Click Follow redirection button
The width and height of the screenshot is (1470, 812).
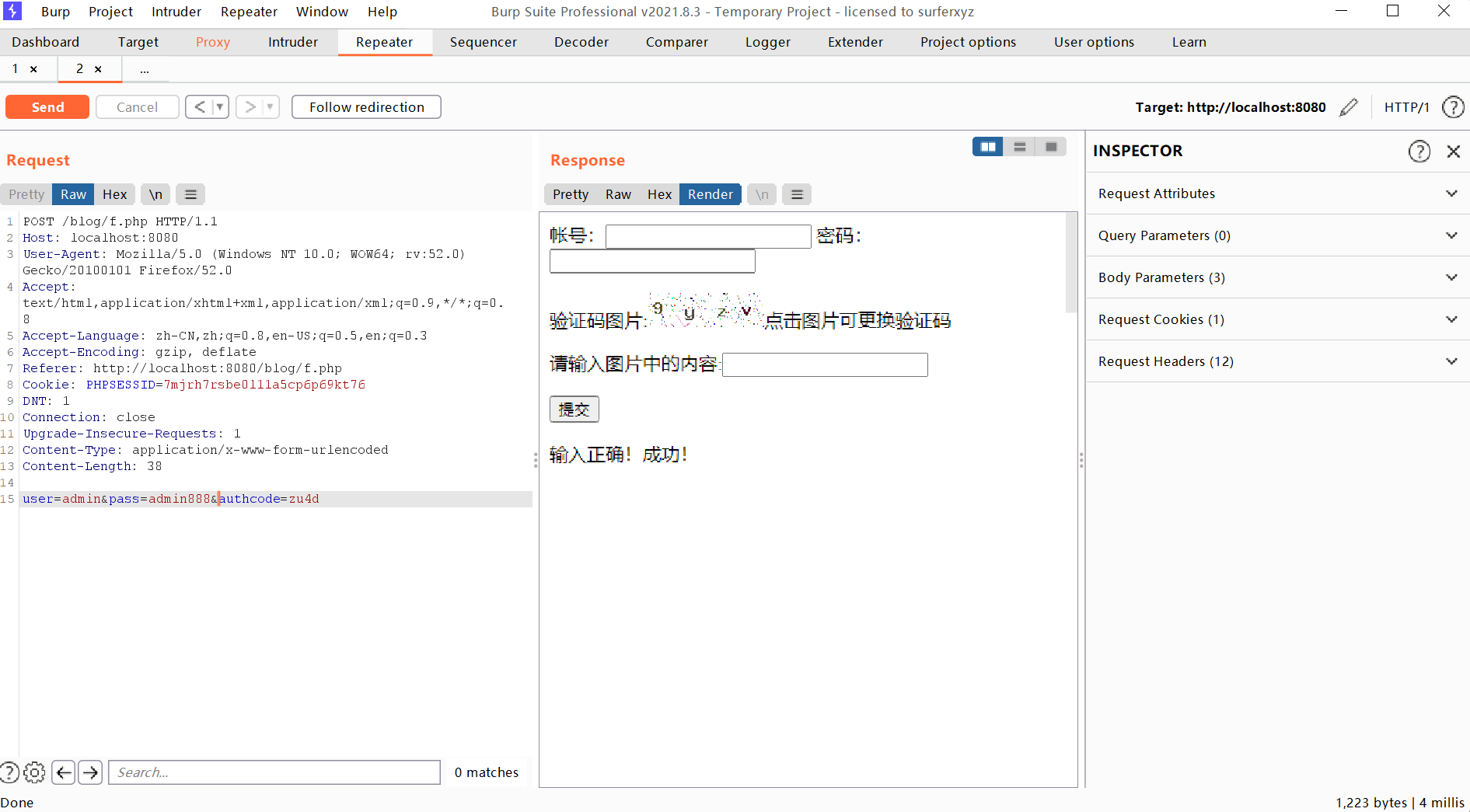[367, 107]
